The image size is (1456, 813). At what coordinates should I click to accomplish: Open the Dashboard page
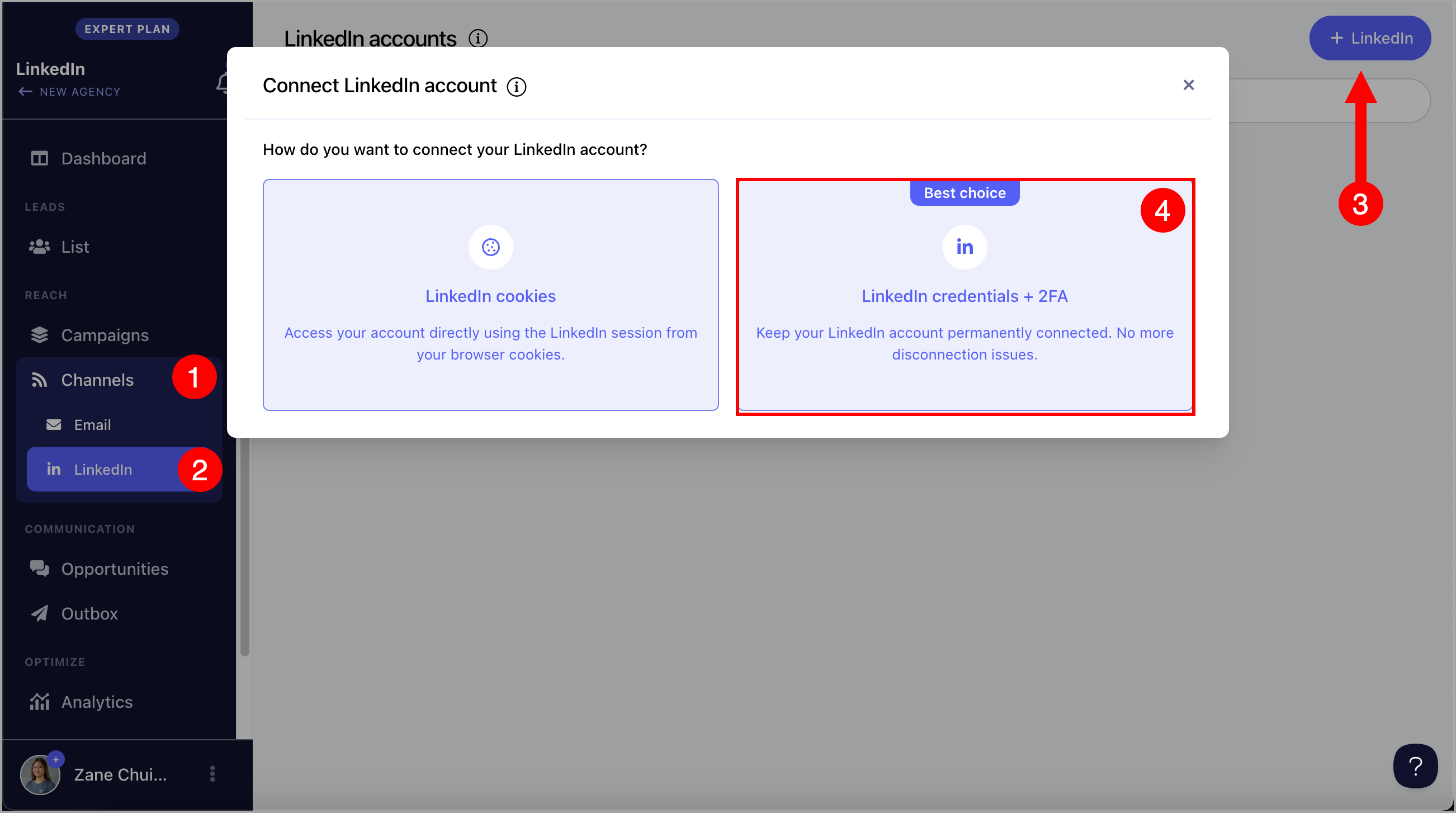coord(119,158)
